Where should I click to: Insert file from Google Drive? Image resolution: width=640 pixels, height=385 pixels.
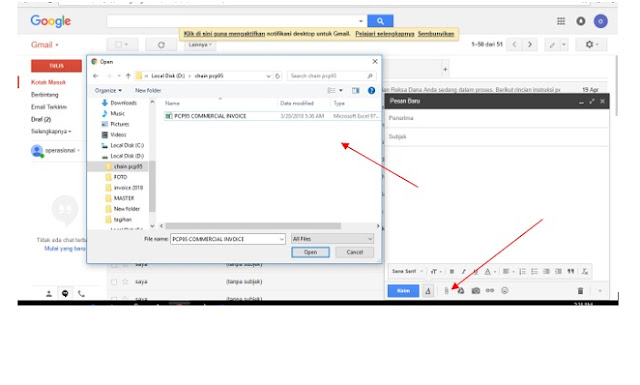(461, 291)
